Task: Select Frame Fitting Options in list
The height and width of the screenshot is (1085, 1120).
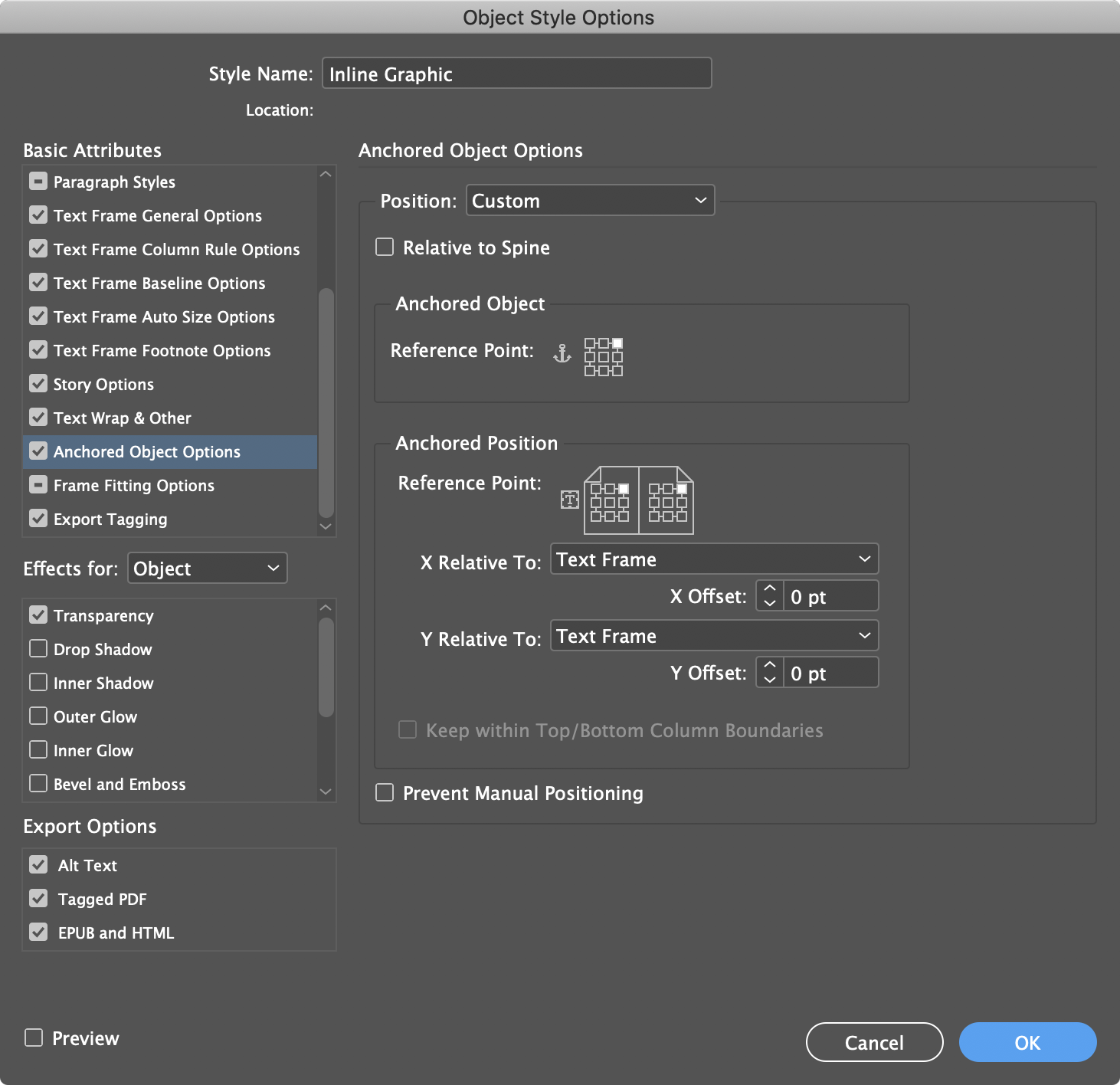Action: click(134, 486)
